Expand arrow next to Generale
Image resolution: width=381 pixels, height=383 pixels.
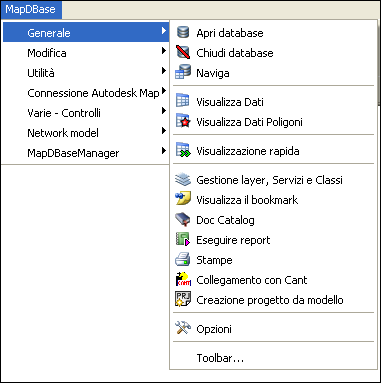163,31
